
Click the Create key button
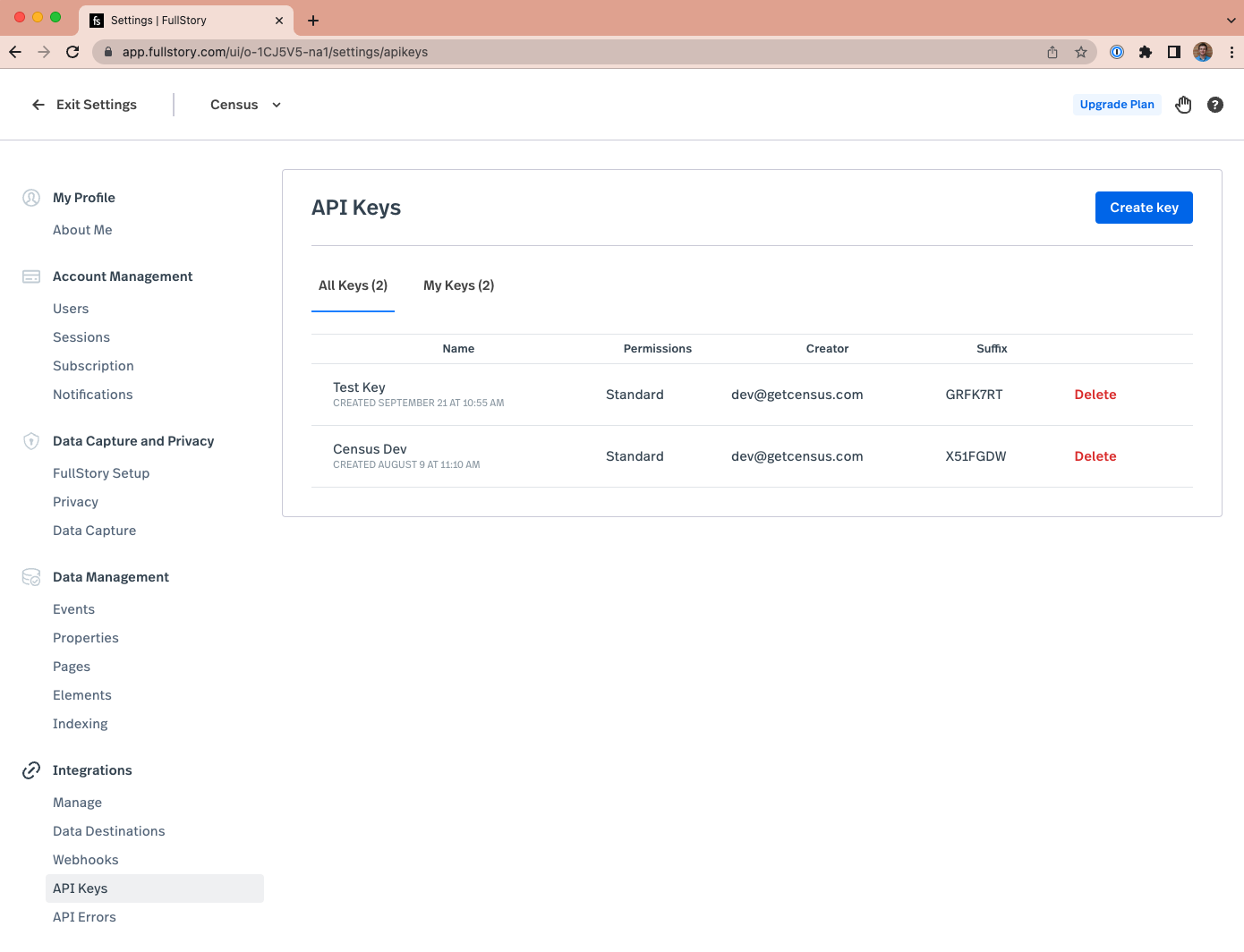tap(1143, 208)
